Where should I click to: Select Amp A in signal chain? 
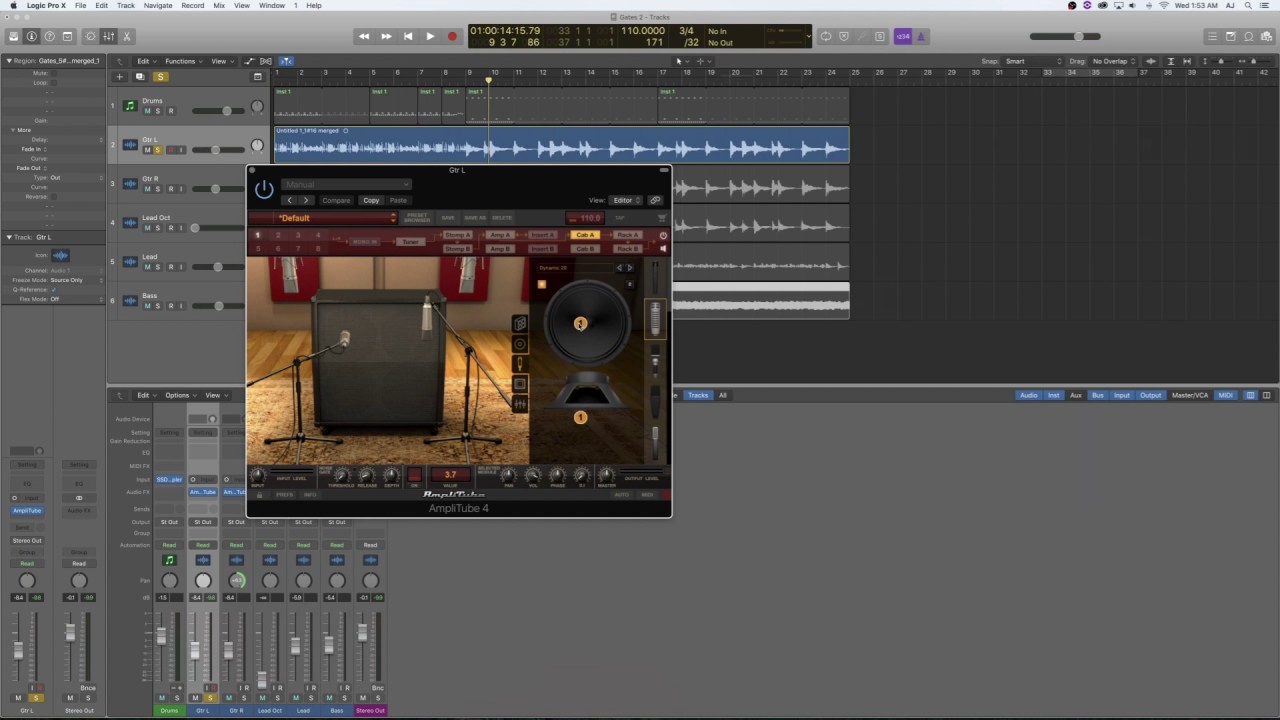coord(500,235)
